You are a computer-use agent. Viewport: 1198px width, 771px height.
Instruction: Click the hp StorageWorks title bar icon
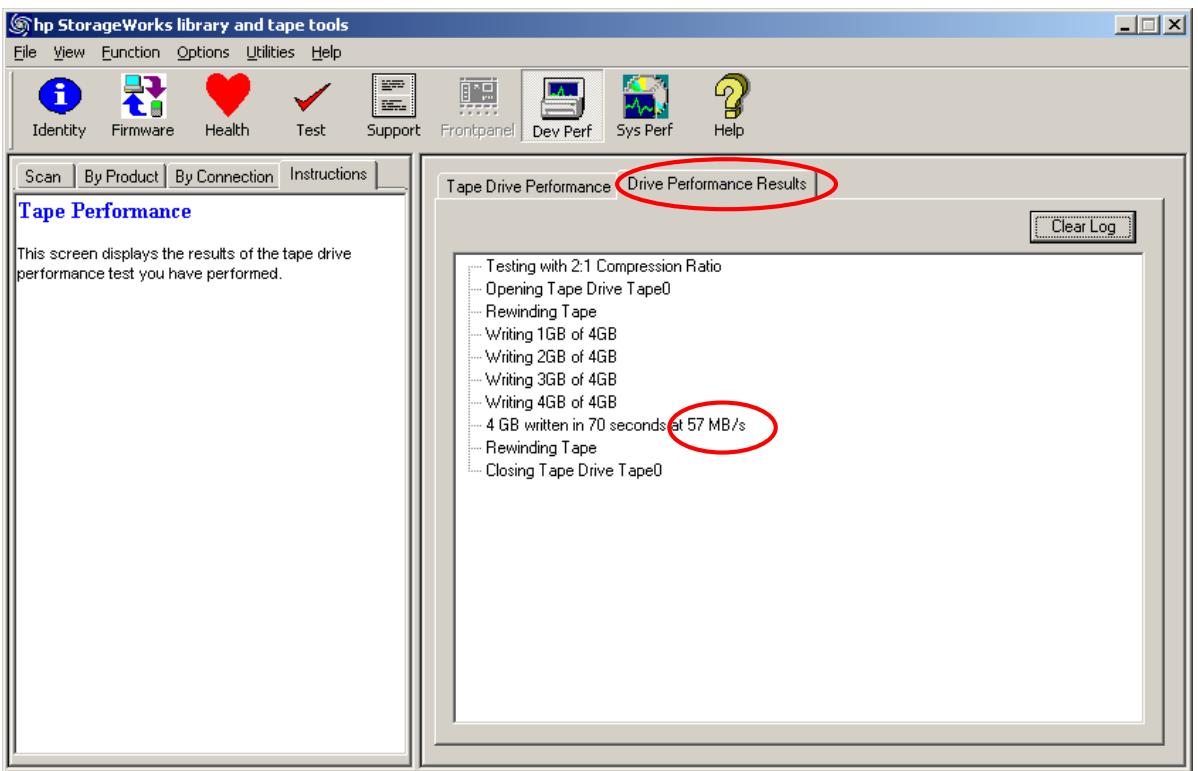coord(20,25)
